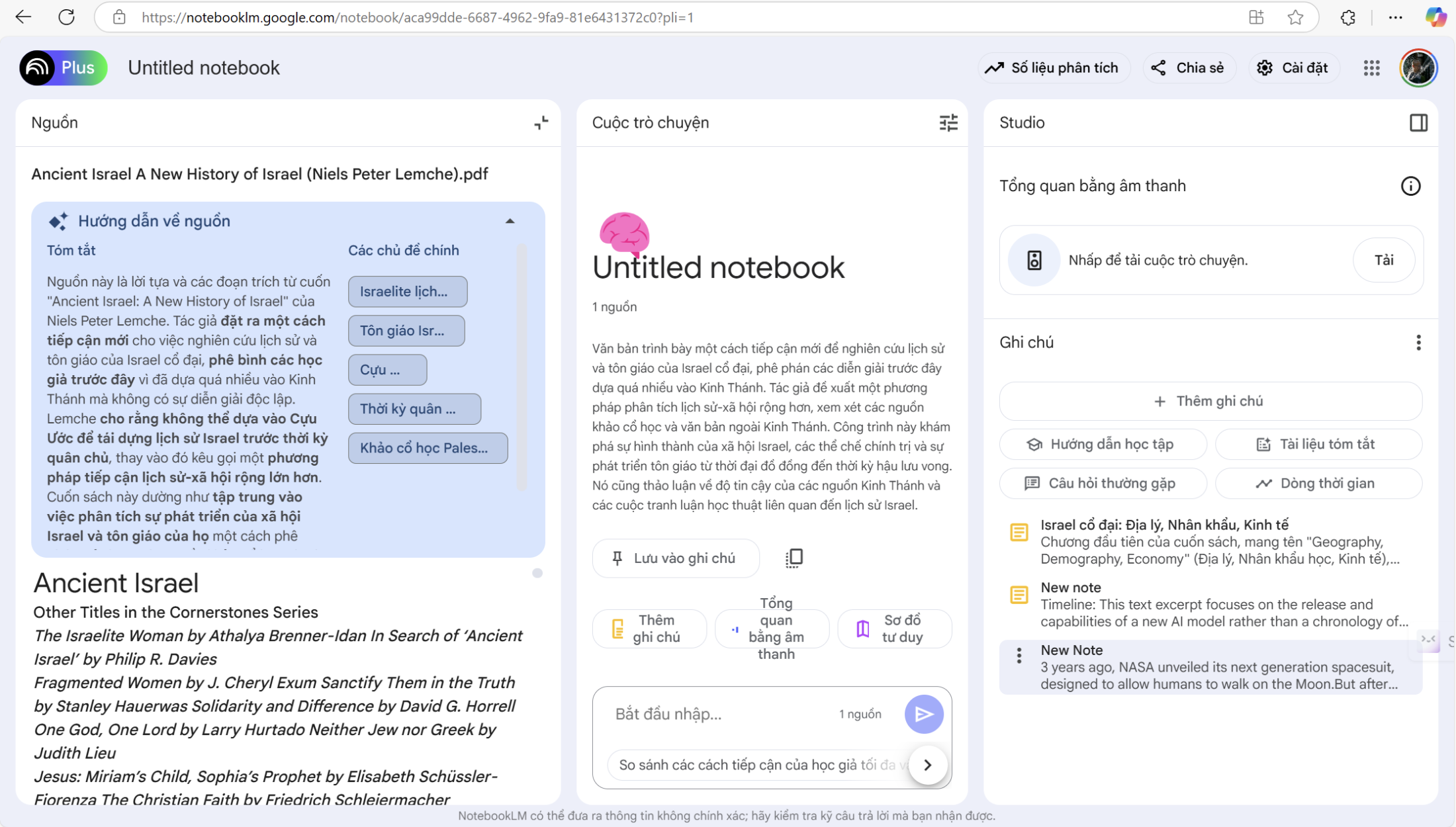Open the account profile avatar

[x=1418, y=67]
